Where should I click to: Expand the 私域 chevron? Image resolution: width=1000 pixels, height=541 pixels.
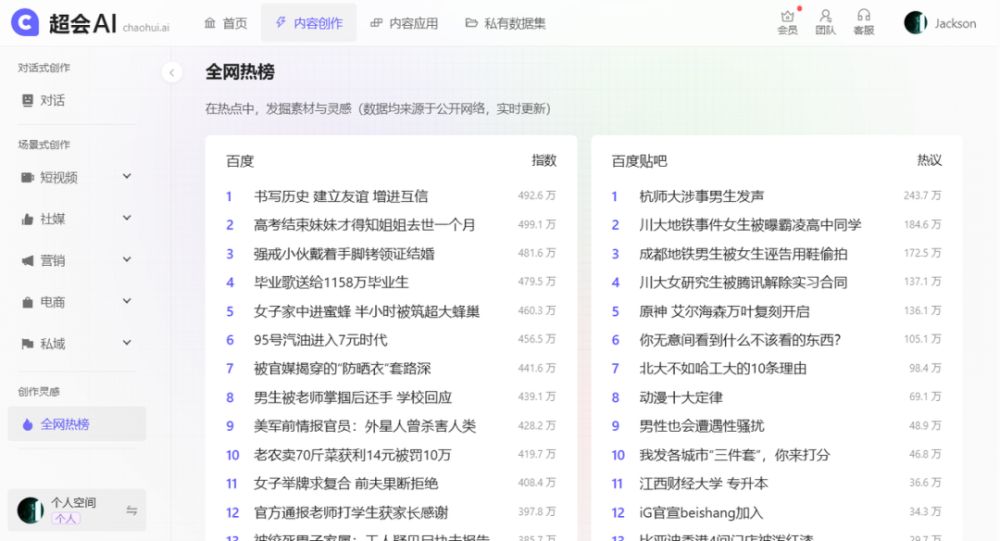click(127, 343)
